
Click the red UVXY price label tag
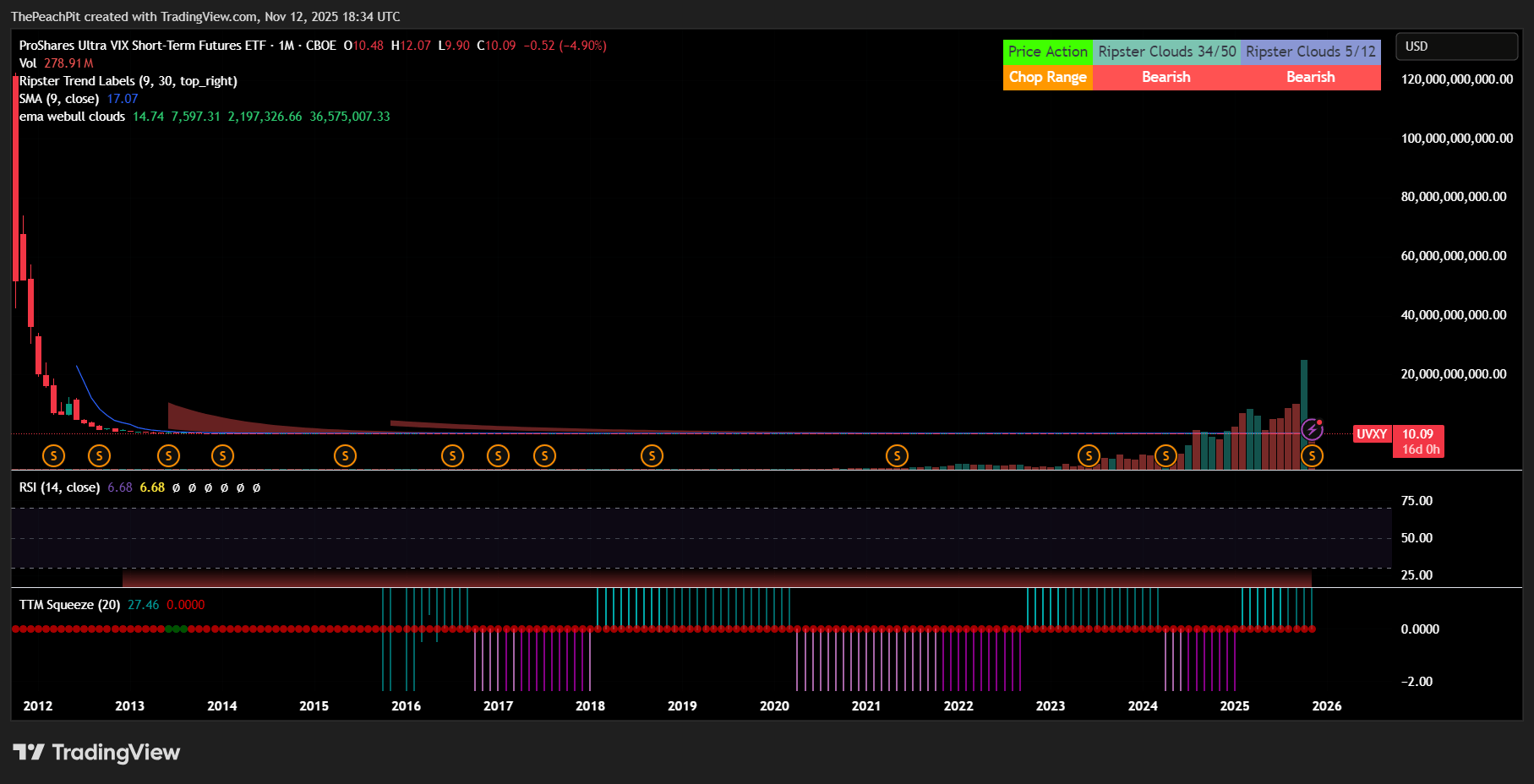coord(1371,434)
